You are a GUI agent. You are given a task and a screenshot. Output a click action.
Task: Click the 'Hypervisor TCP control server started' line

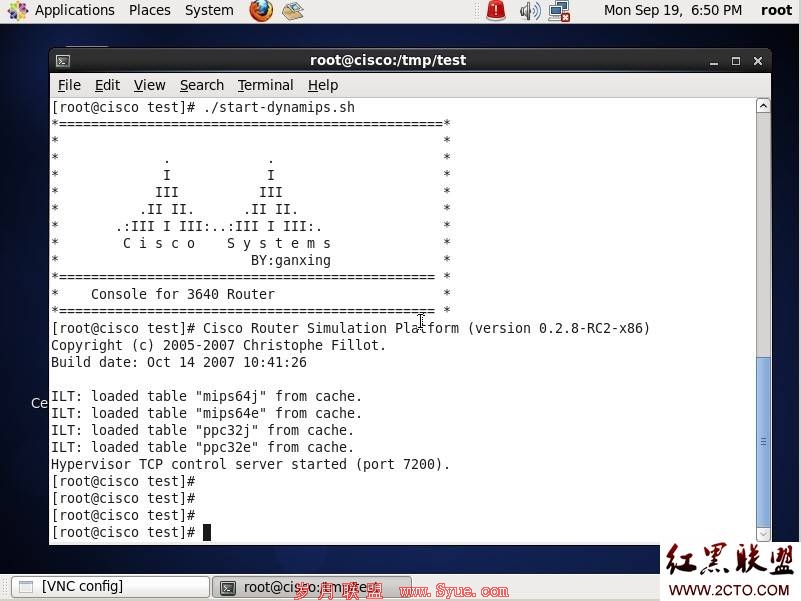tap(250, 465)
